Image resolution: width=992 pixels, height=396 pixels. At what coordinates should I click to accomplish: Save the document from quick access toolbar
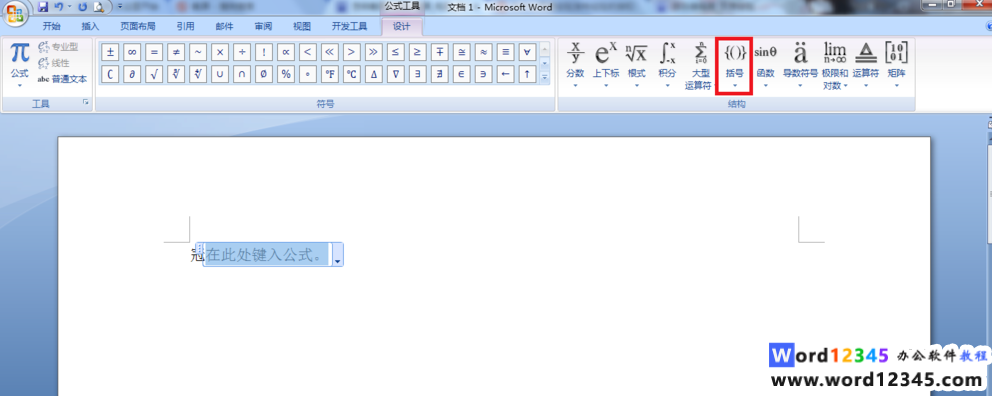point(43,7)
